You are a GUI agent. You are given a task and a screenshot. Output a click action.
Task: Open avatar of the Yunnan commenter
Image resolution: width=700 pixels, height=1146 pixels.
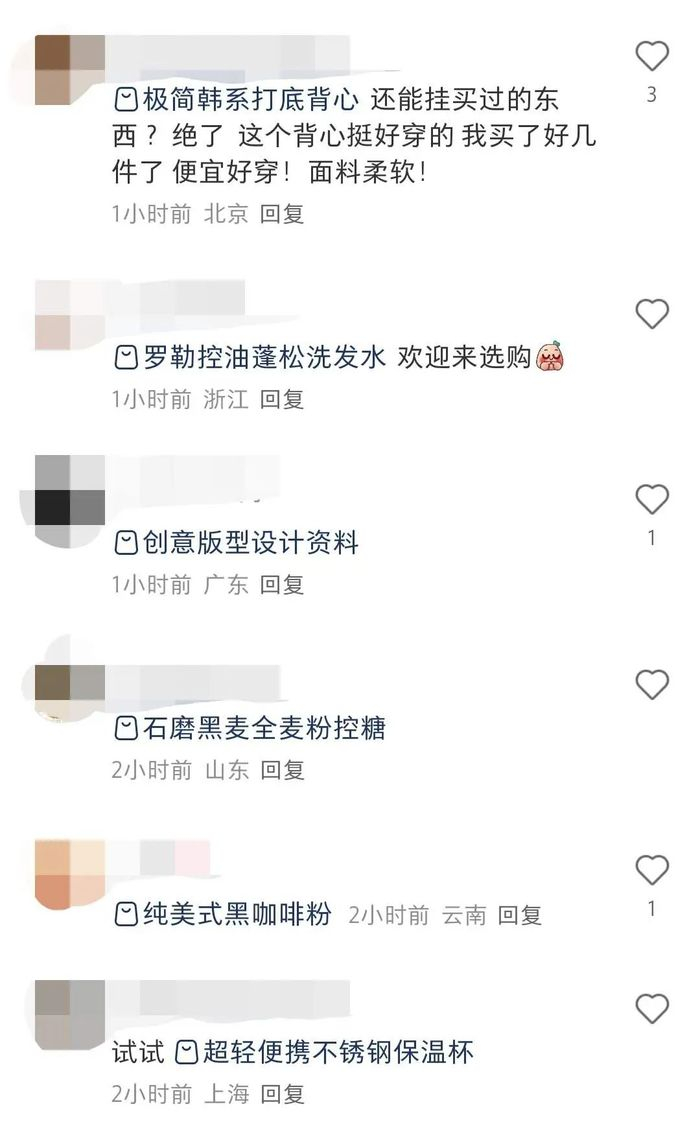70,875
